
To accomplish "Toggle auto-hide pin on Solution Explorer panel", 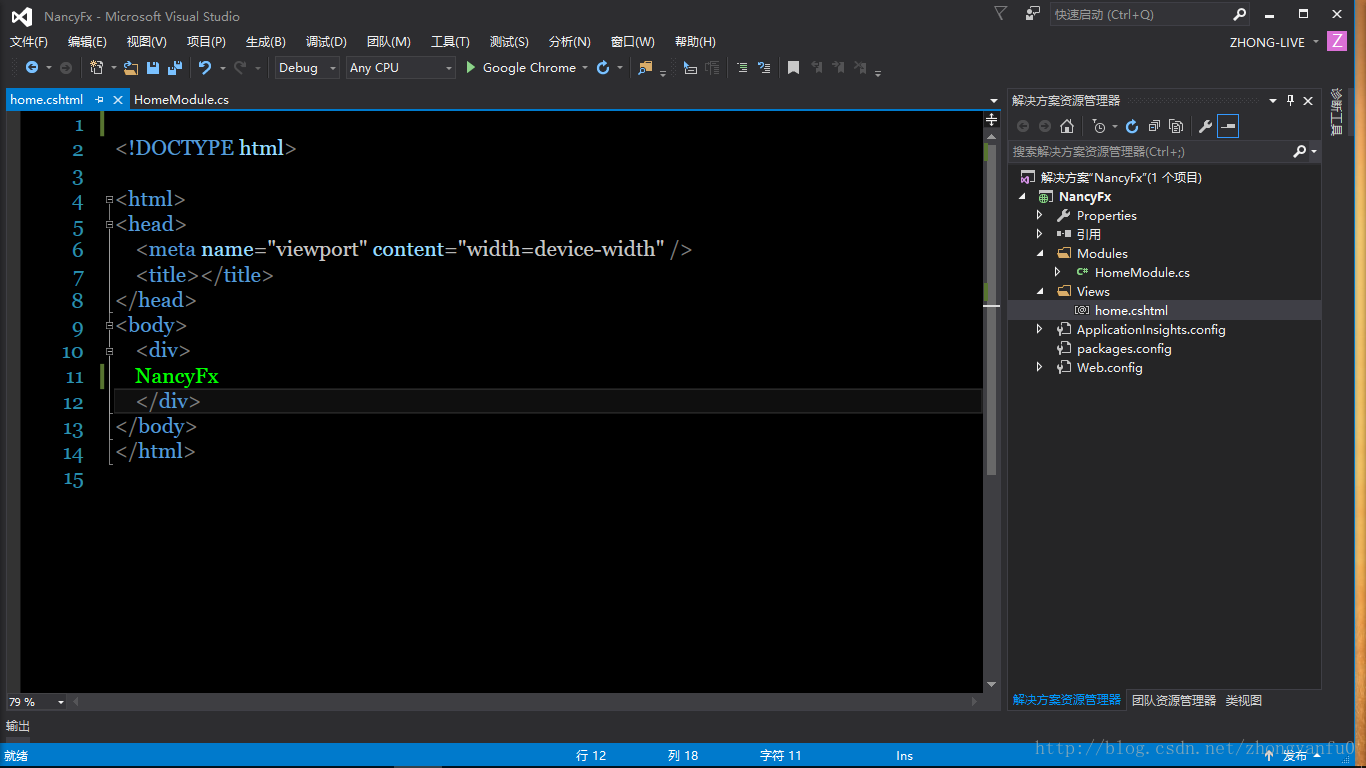I will click(x=1290, y=100).
